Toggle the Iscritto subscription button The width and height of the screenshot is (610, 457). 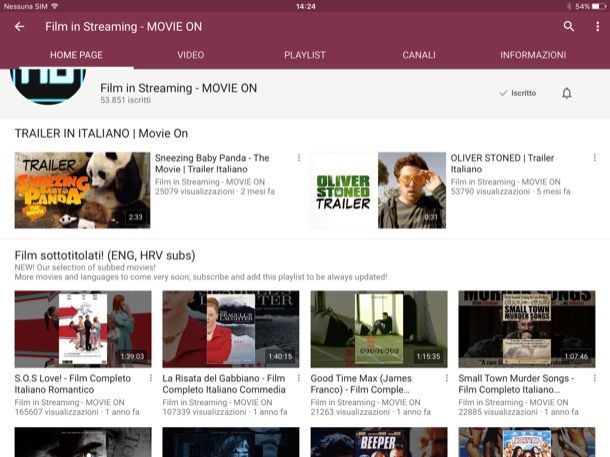pyautogui.click(x=518, y=93)
